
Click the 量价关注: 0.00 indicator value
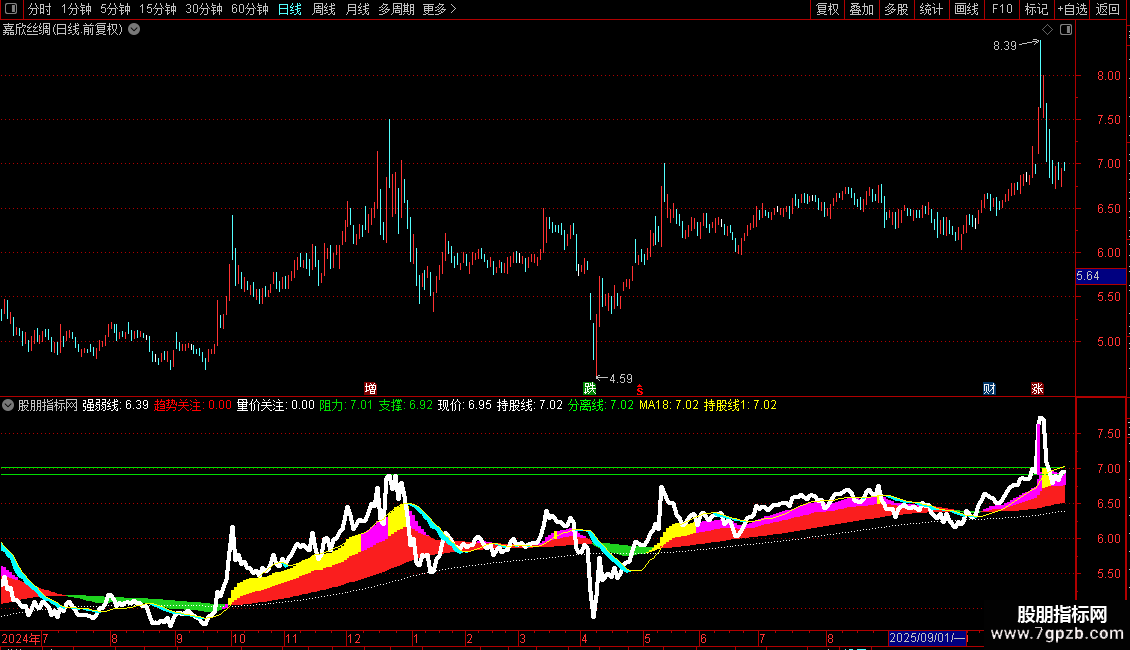click(276, 405)
